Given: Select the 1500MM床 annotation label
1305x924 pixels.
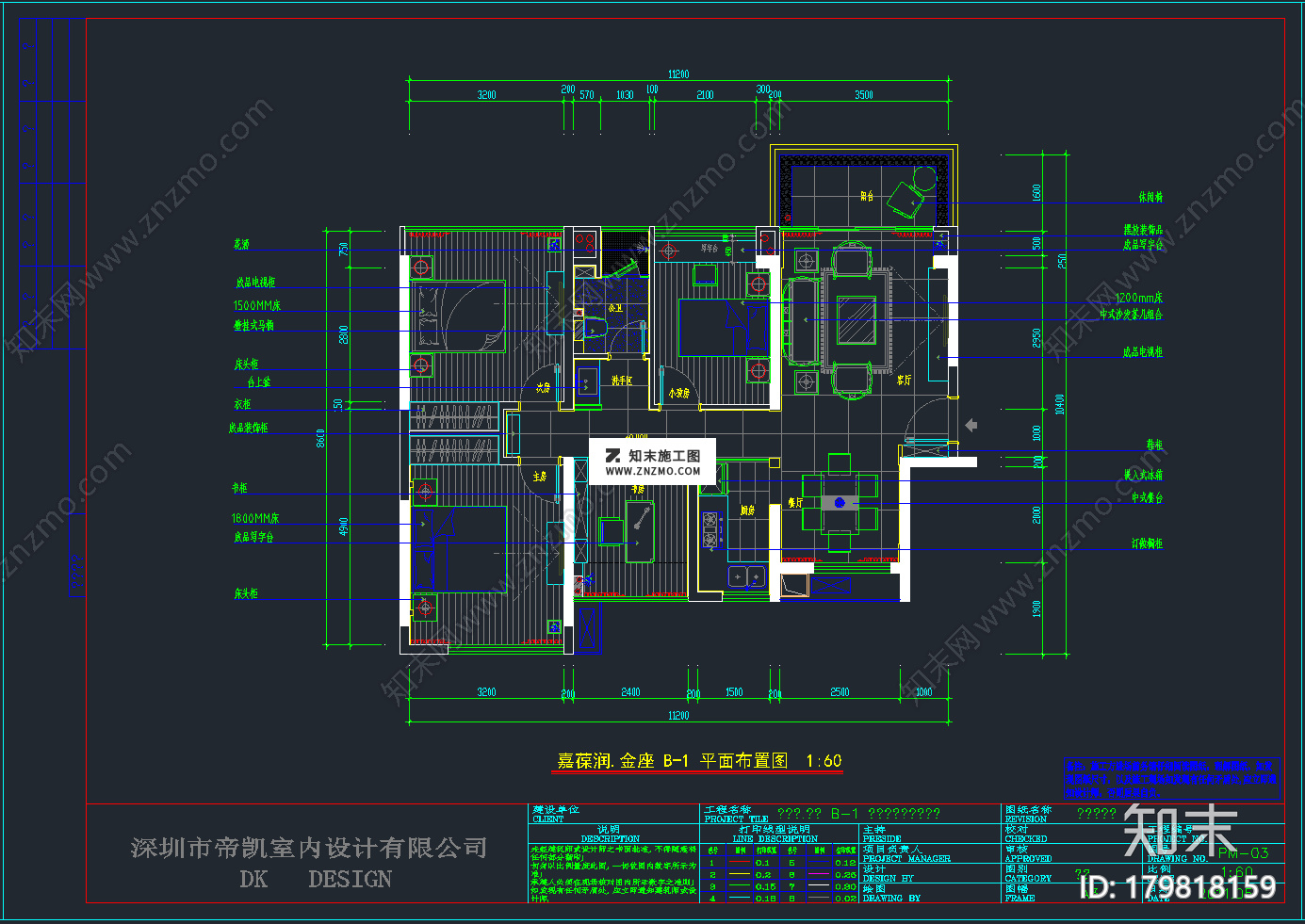Looking at the screenshot, I should pos(257,305).
